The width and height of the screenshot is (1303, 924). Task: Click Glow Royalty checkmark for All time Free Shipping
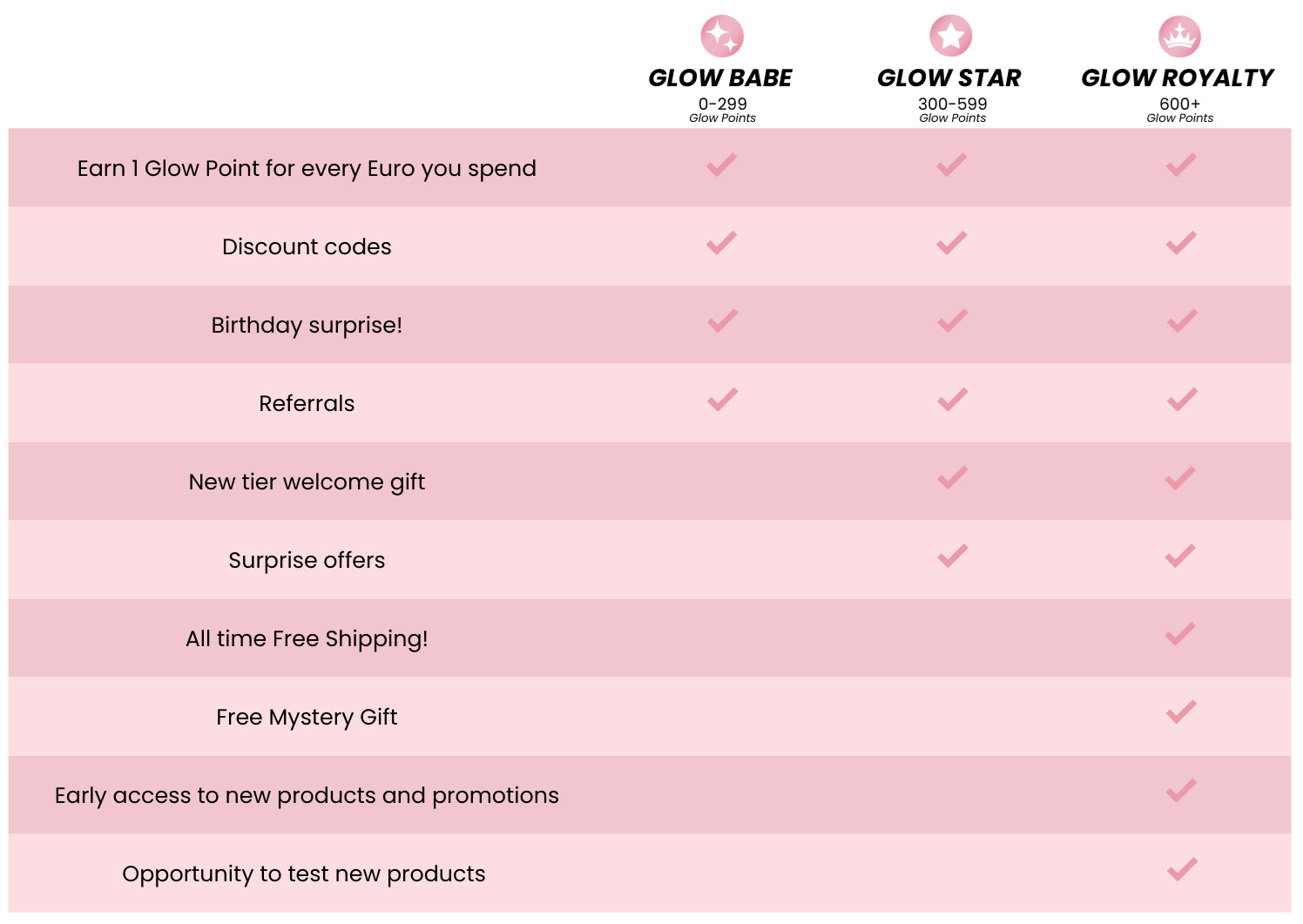coord(1181,634)
